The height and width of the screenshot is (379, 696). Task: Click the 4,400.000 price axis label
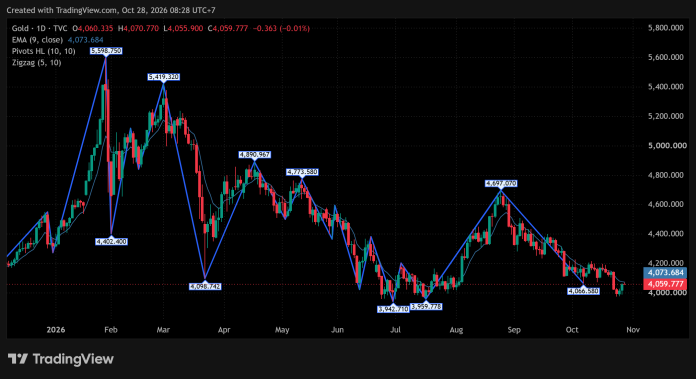665,234
